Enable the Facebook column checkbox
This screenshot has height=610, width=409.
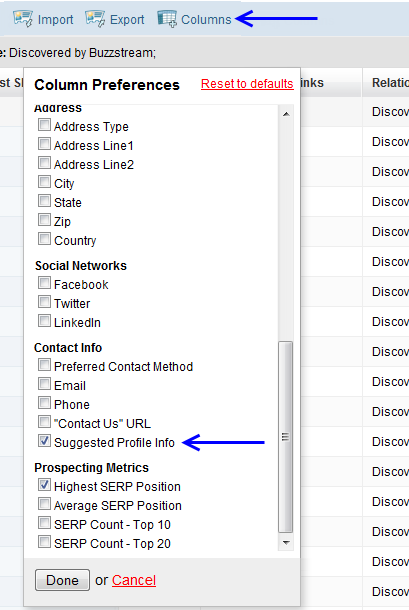44,283
